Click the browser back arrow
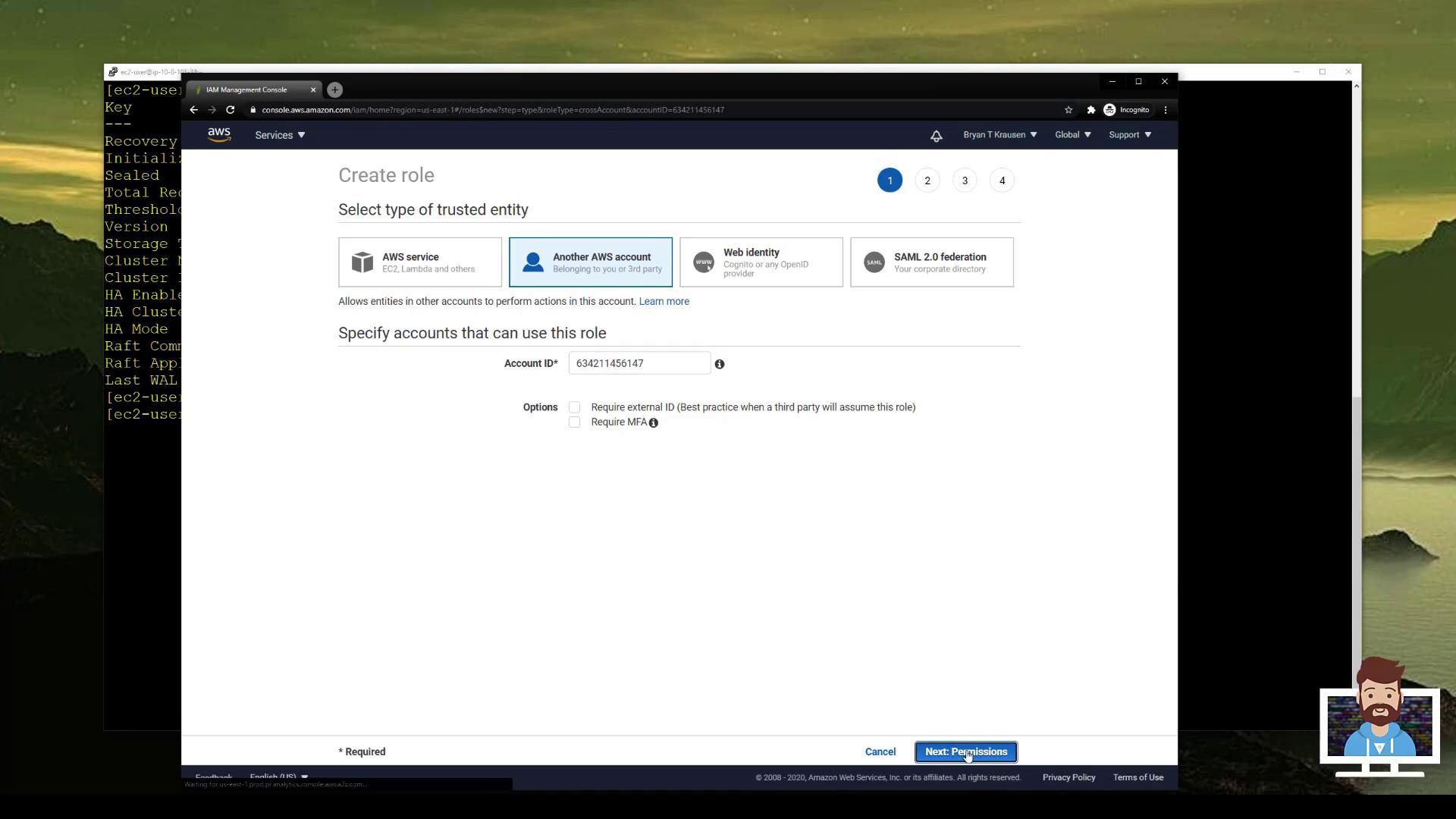Viewport: 1456px width, 819px height. (194, 110)
